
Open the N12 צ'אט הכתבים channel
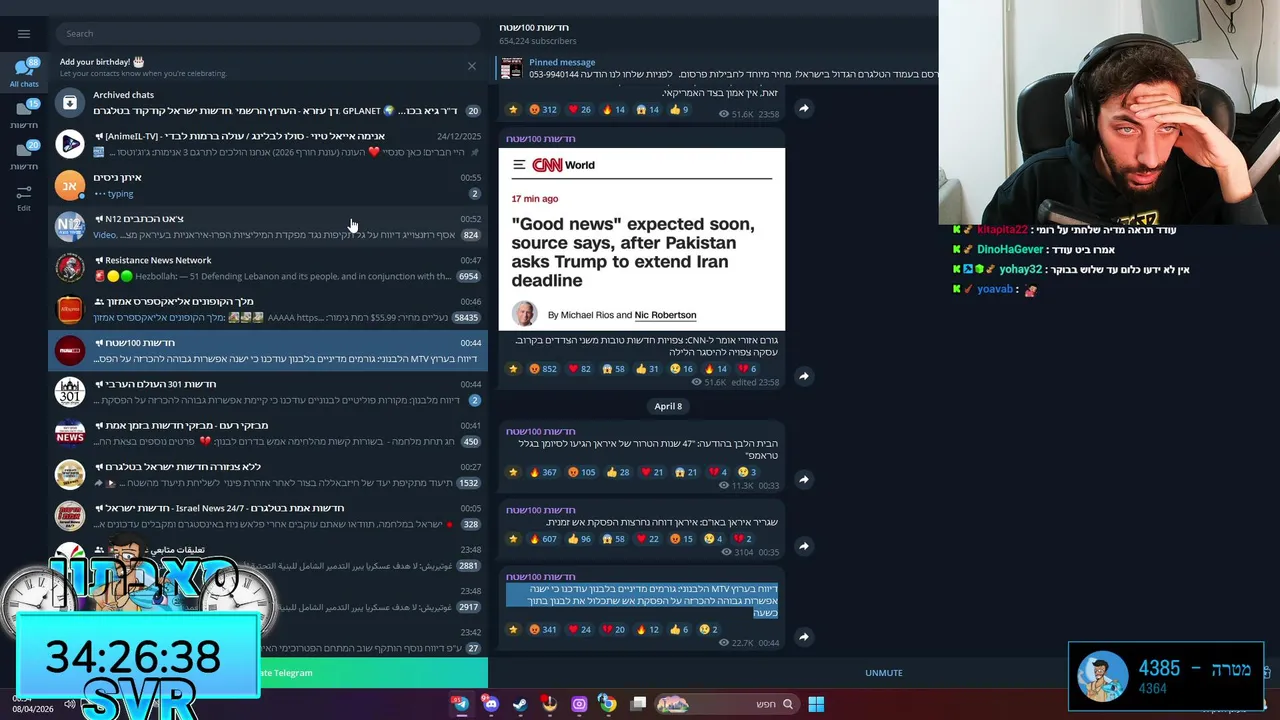coord(268,227)
